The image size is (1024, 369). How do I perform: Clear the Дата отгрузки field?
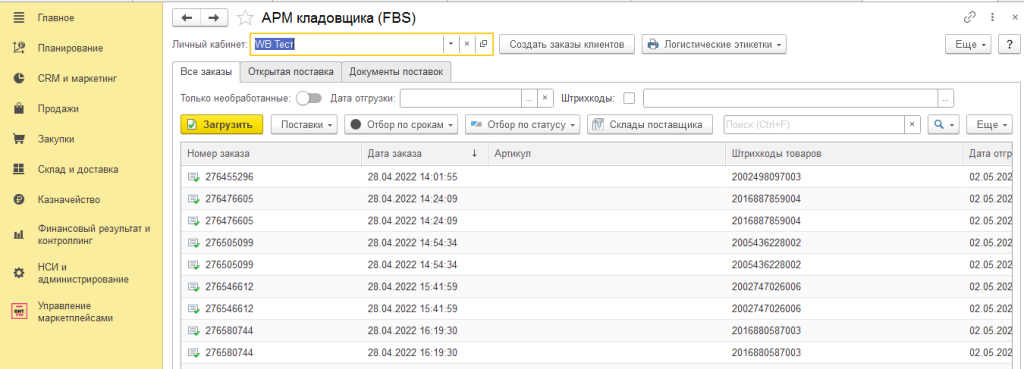[545, 99]
